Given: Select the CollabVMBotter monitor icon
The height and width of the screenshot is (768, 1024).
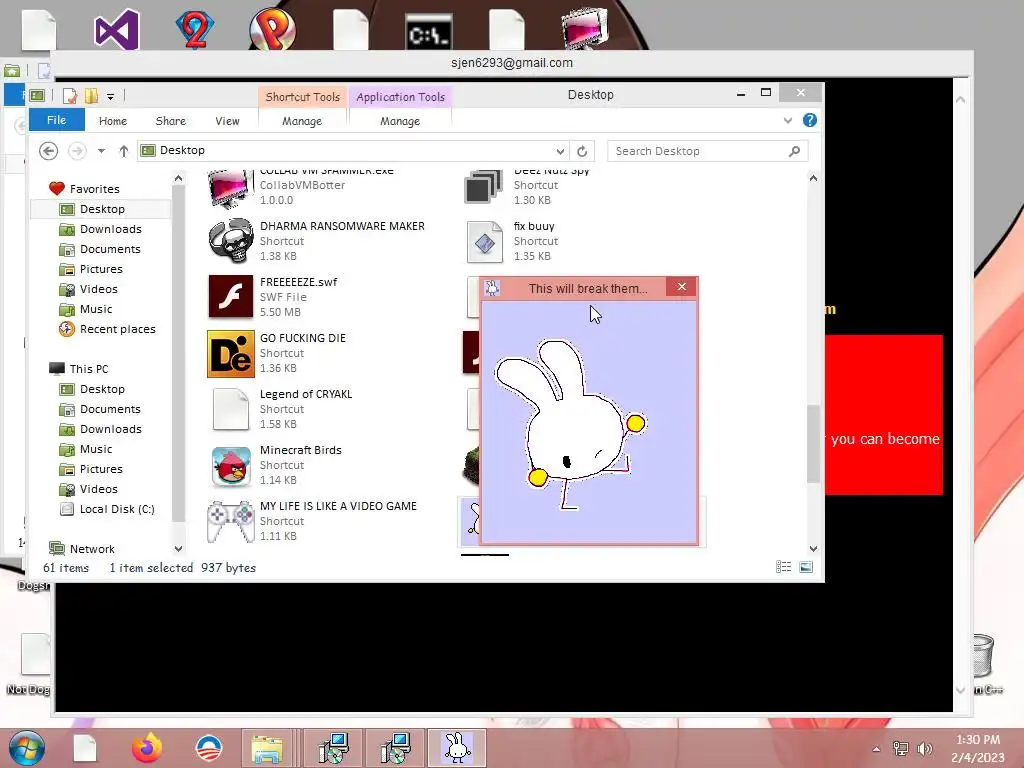Looking at the screenshot, I should (231, 187).
